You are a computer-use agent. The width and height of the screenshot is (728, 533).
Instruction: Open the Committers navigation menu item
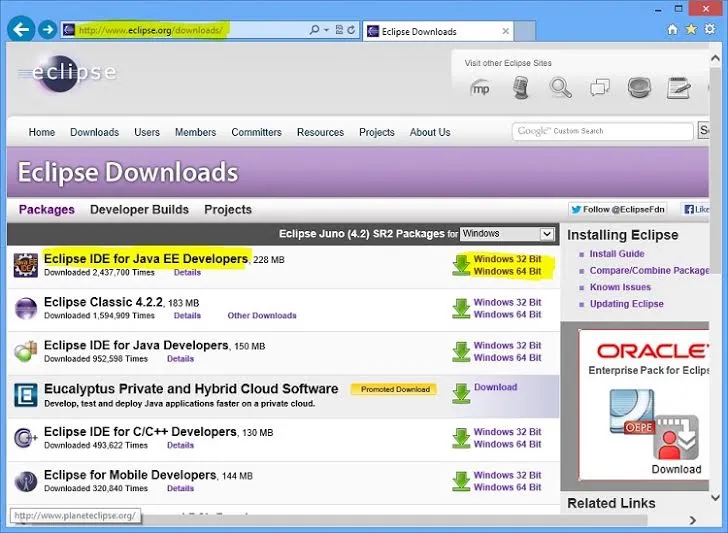click(x=256, y=132)
